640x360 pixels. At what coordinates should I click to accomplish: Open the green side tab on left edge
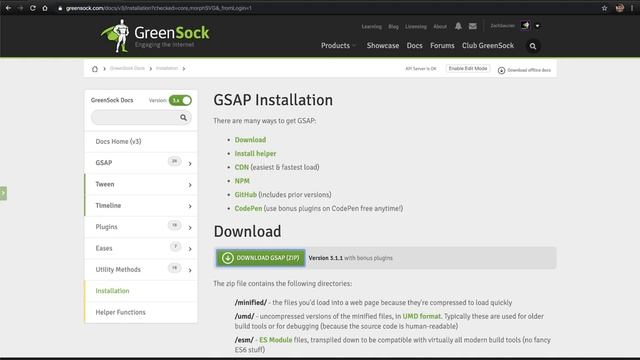(3, 193)
